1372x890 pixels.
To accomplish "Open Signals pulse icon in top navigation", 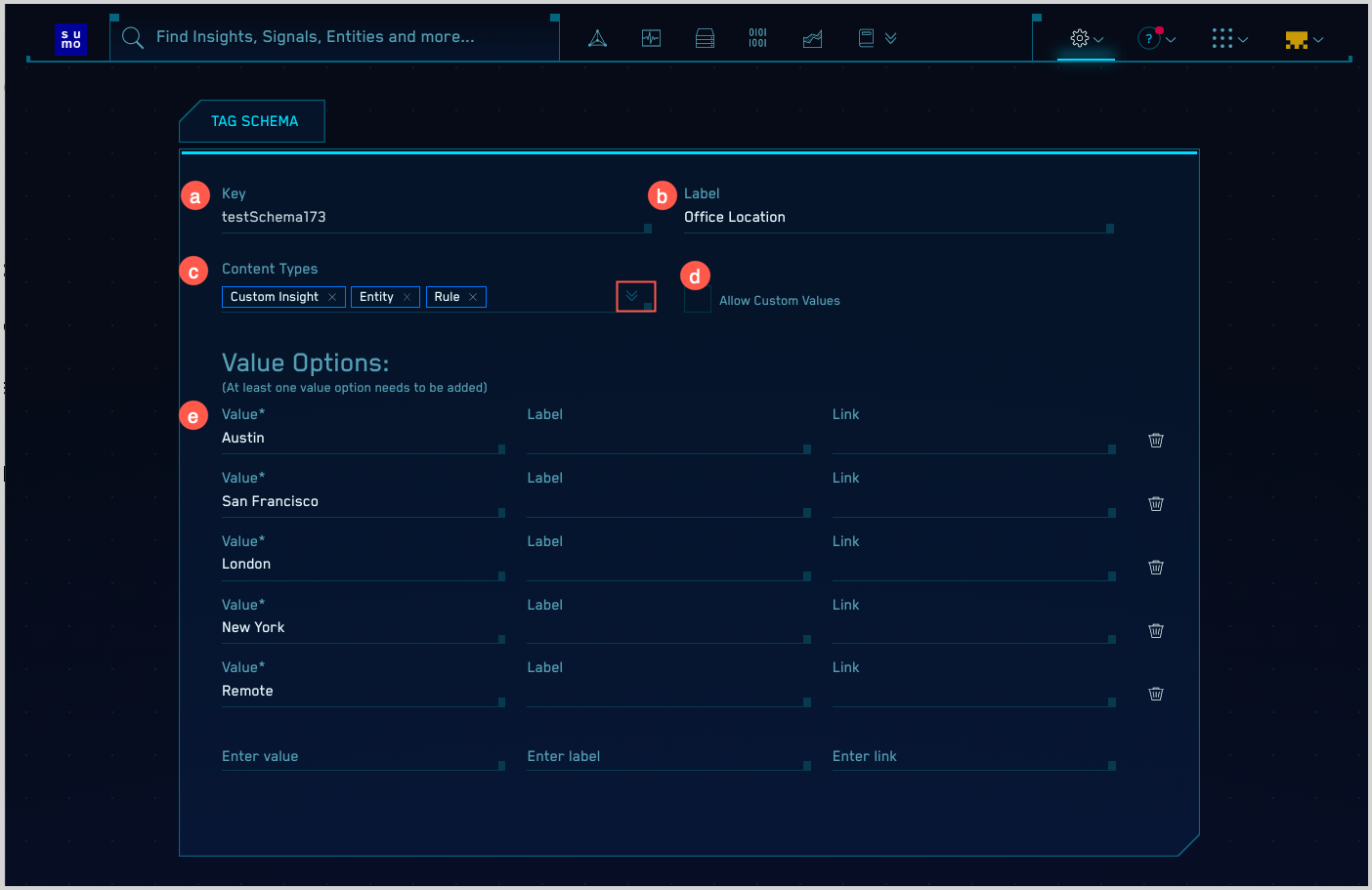I will [651, 38].
